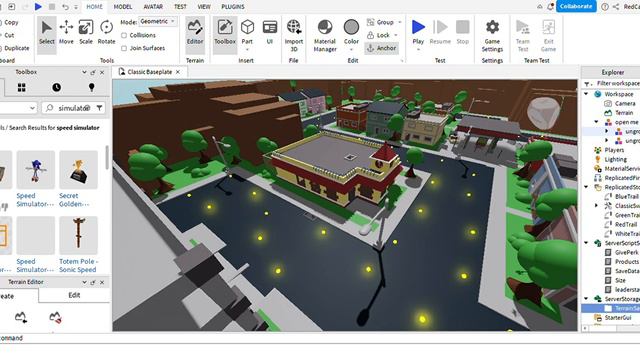Toggle Anchor on selection

tap(382, 48)
